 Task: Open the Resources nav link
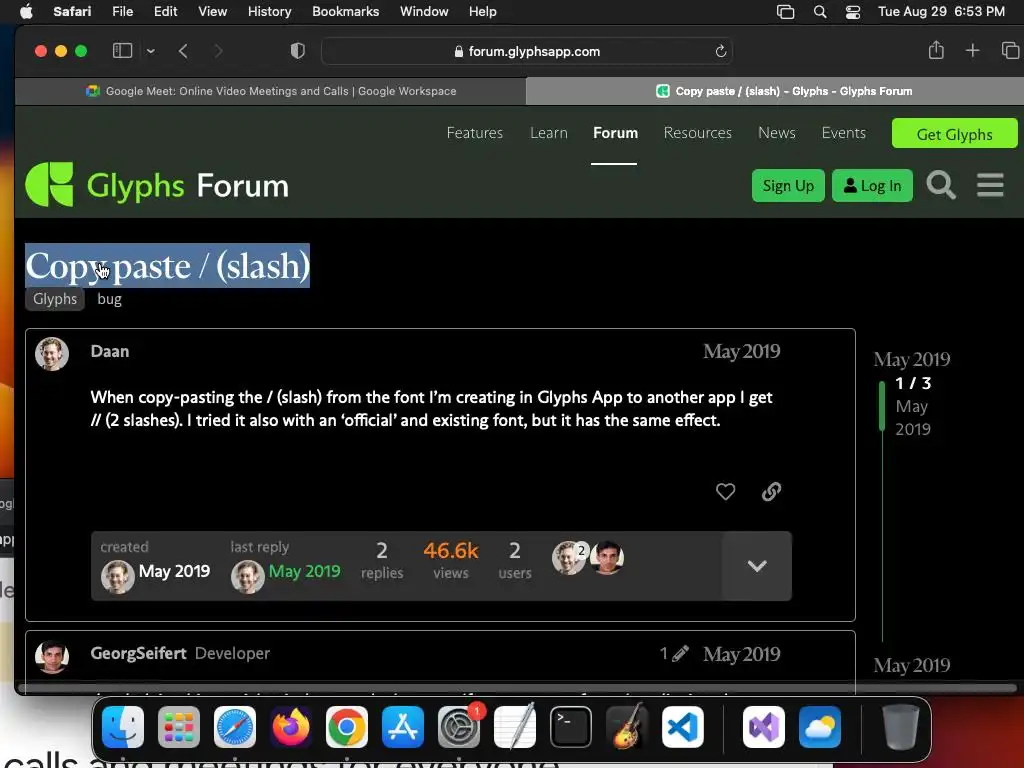tap(697, 133)
